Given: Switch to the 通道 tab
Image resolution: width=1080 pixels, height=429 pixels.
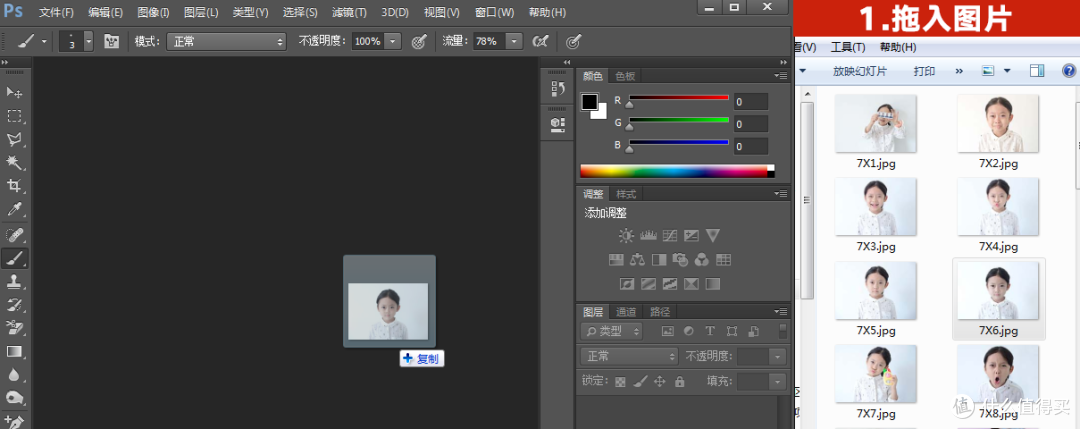Looking at the screenshot, I should pos(626,311).
